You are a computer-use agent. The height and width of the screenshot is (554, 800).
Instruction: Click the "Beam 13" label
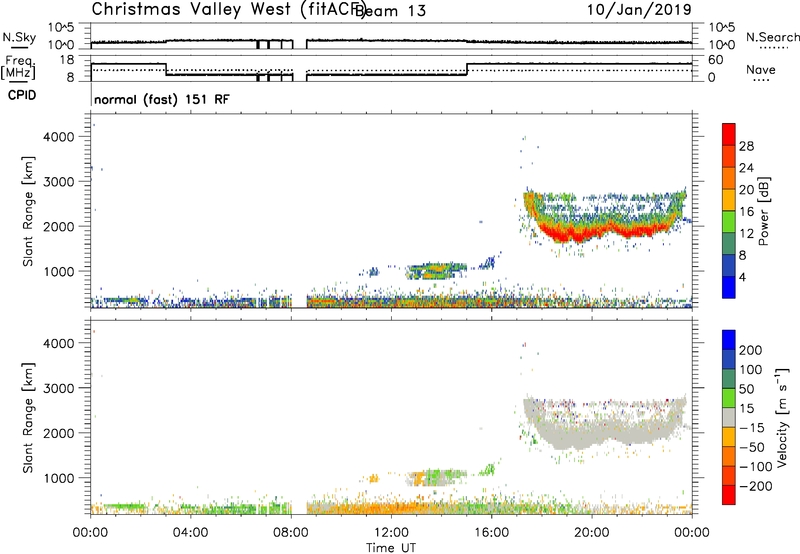tap(392, 11)
